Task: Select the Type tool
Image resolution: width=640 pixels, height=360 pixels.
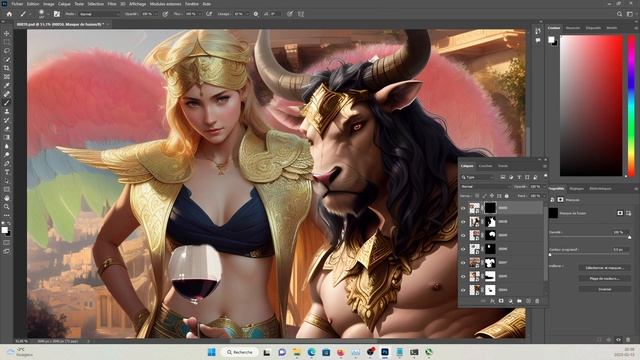Action: (x=7, y=172)
